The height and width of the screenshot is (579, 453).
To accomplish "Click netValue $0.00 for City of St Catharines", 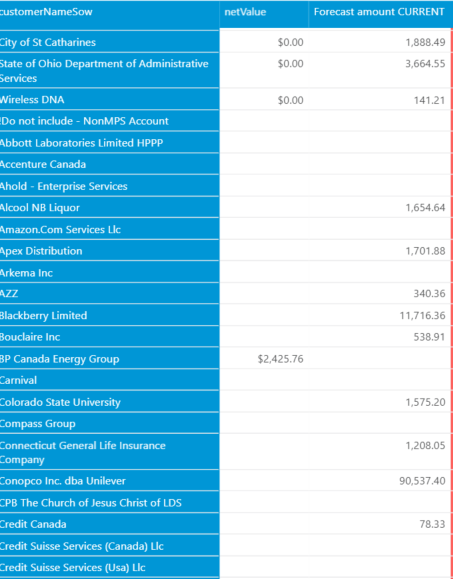I will [291, 42].
